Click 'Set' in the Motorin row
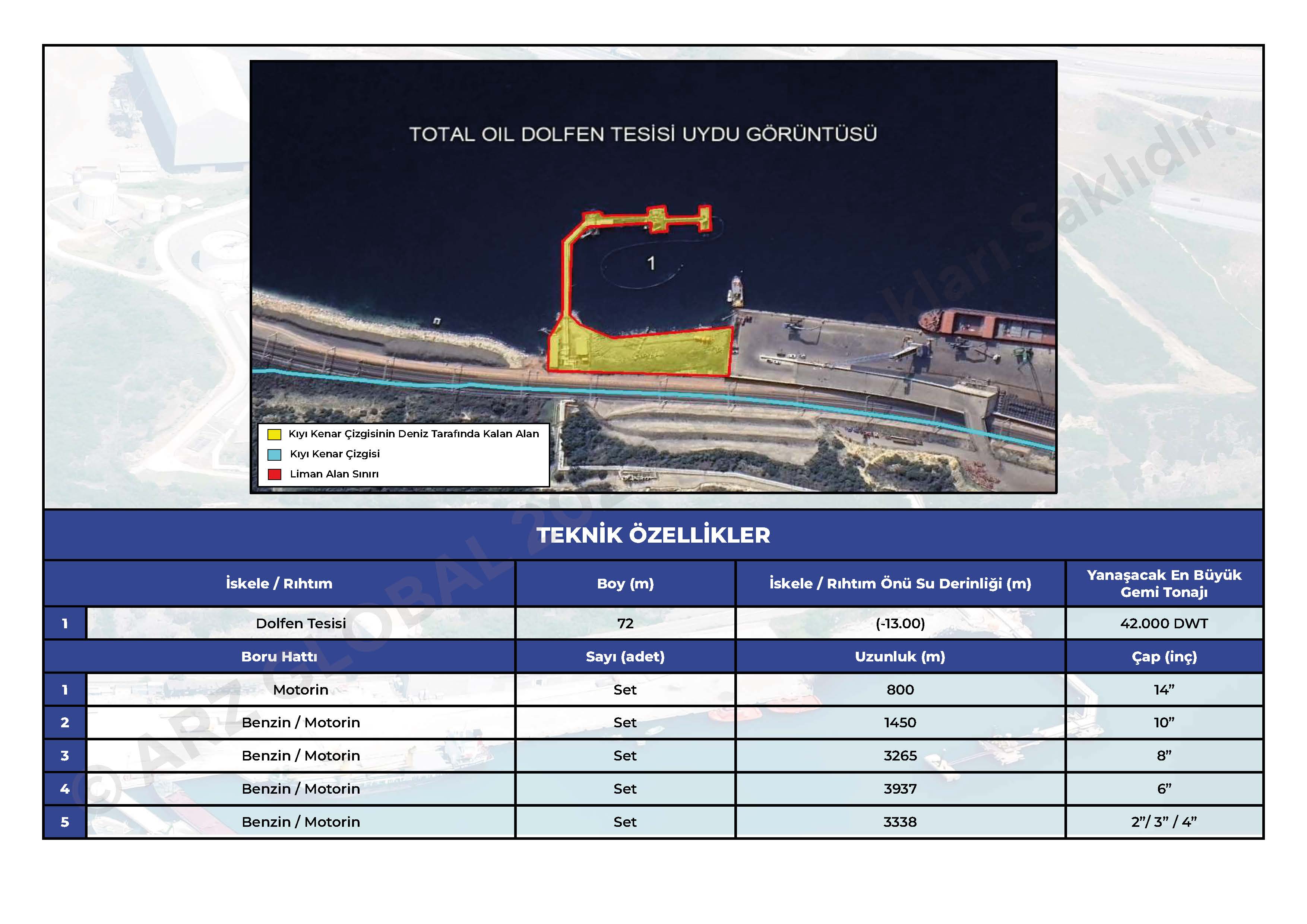The height and width of the screenshot is (924, 1307). click(x=625, y=690)
